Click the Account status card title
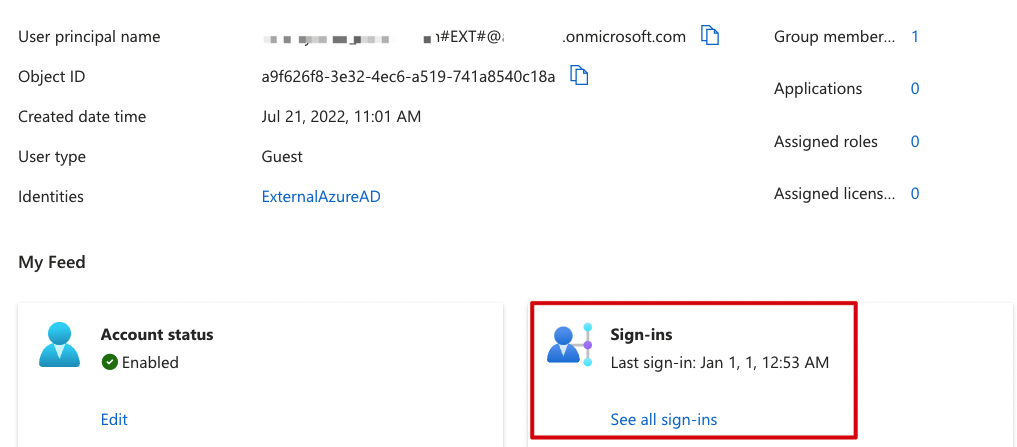Screen dimensions: 1017x447 [157, 335]
